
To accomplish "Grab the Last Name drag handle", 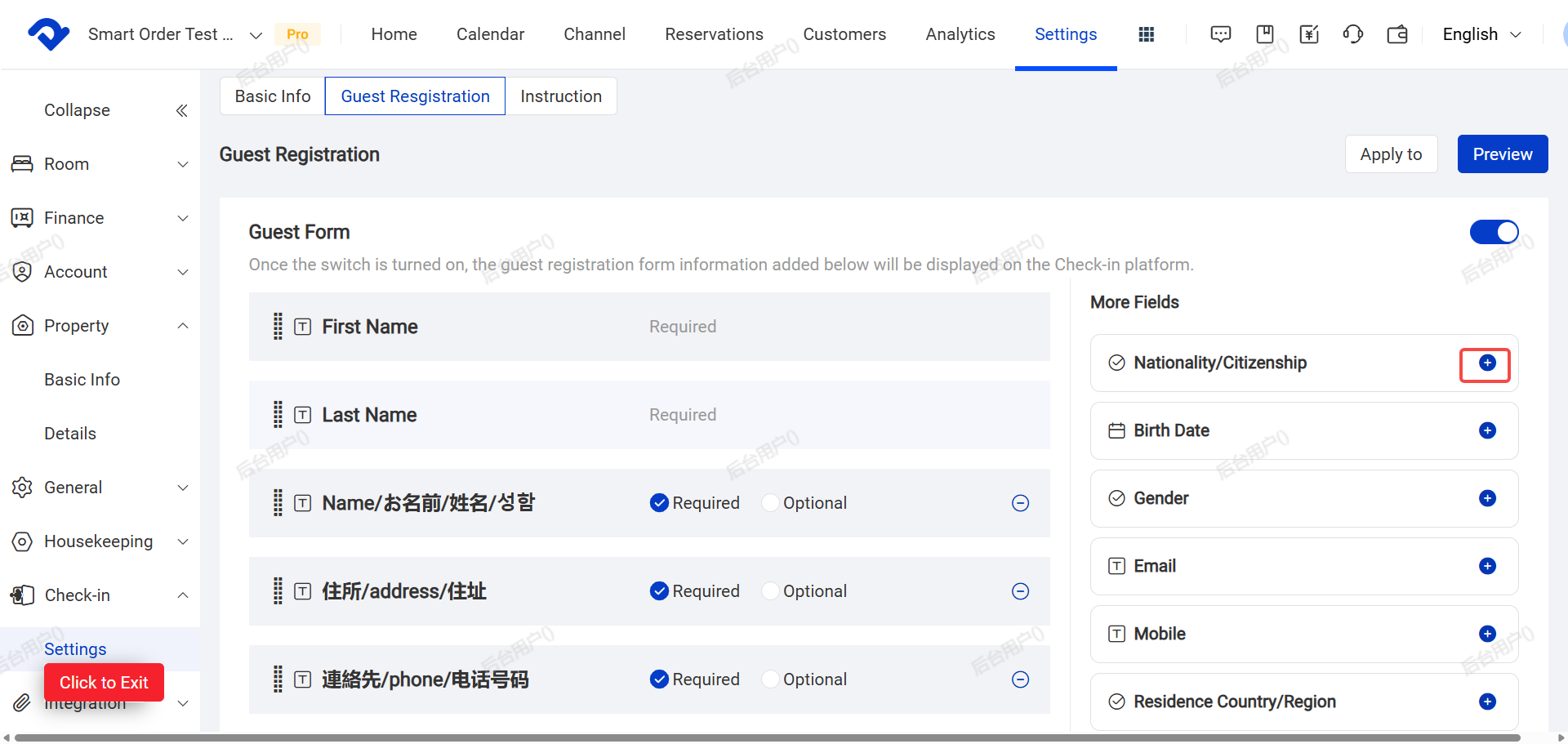I will [x=278, y=415].
